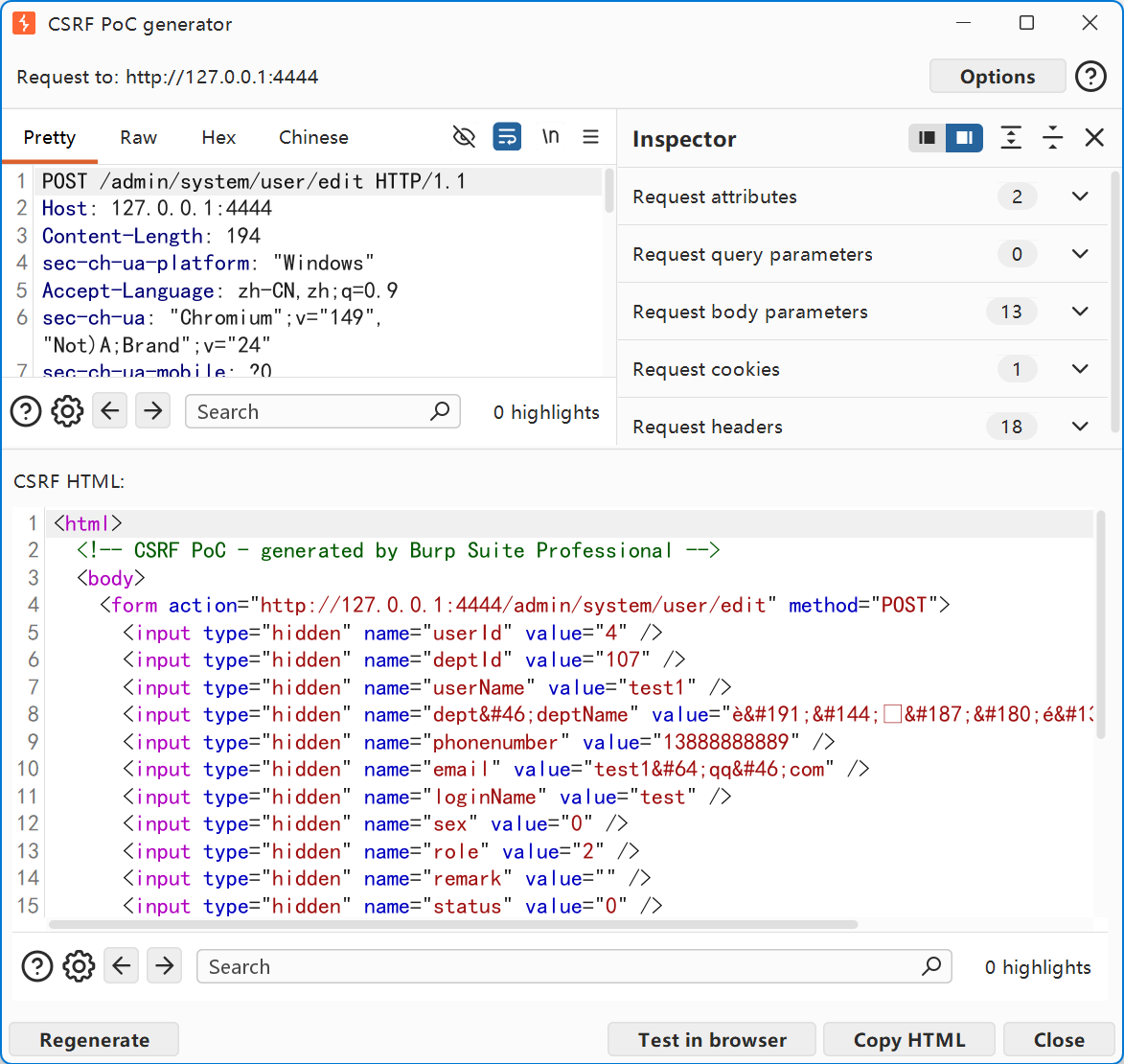Toggle the show \n newline characters icon

550,136
